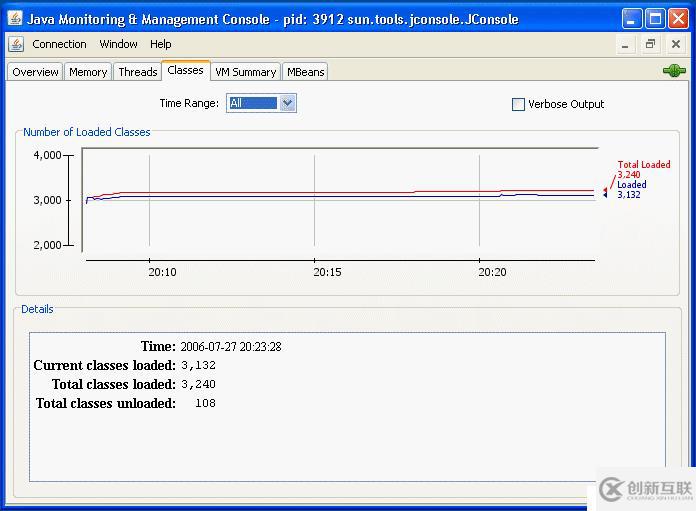Maximize the JConsole window
Viewport: 696px width, 511px height.
655,19
